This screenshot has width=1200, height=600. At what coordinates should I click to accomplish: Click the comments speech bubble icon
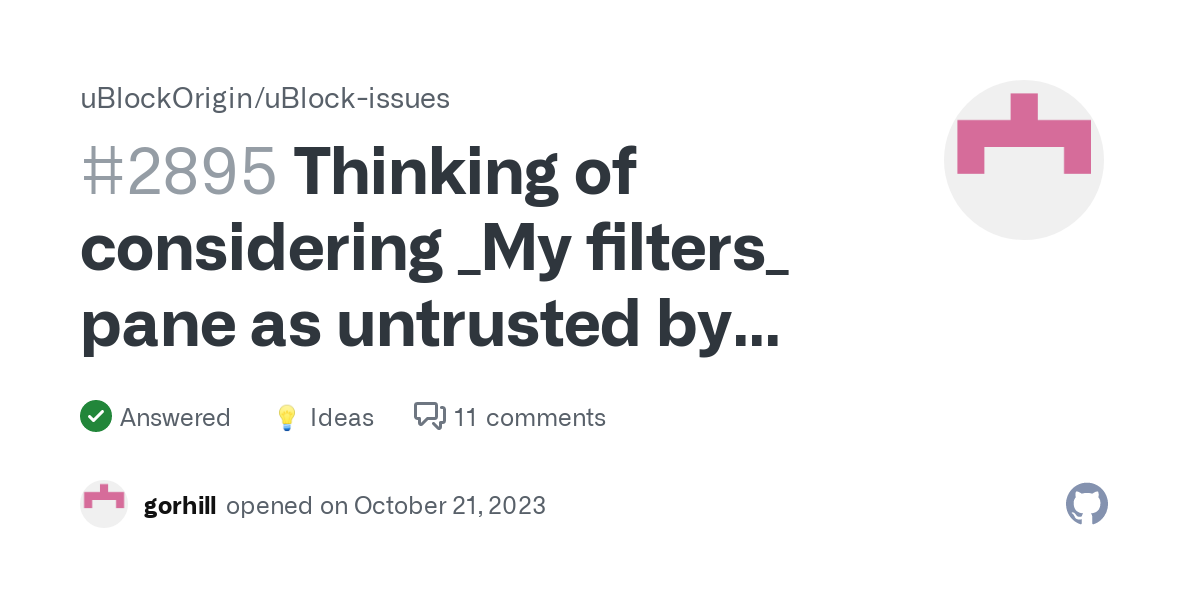[430, 416]
